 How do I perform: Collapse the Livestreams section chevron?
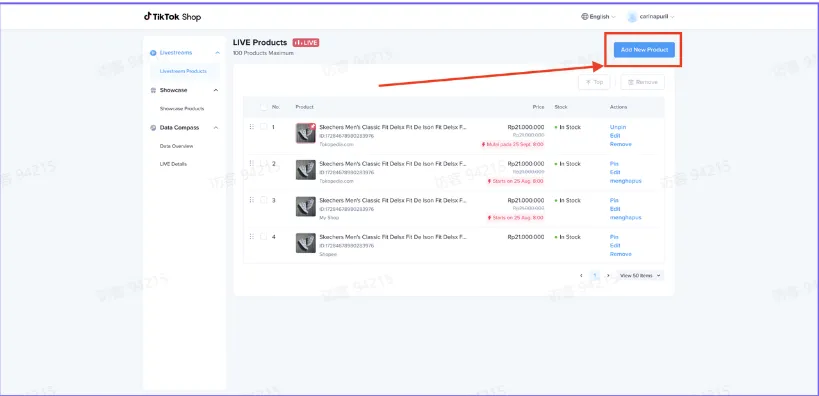(x=217, y=53)
